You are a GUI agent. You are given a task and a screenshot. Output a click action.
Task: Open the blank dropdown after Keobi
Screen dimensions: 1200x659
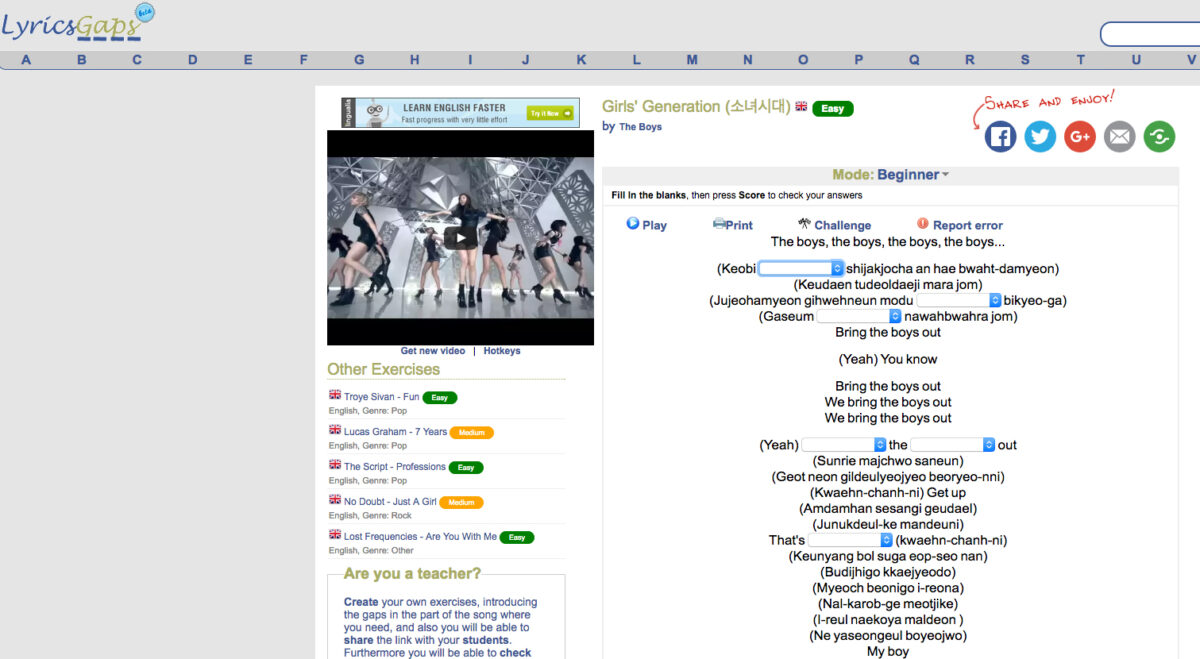[801, 268]
